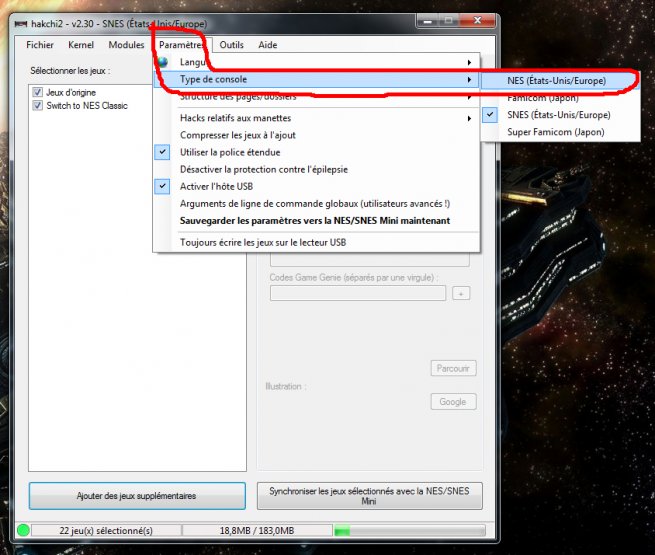
Task: Click the globe icon beside Langue
Action: 162,62
